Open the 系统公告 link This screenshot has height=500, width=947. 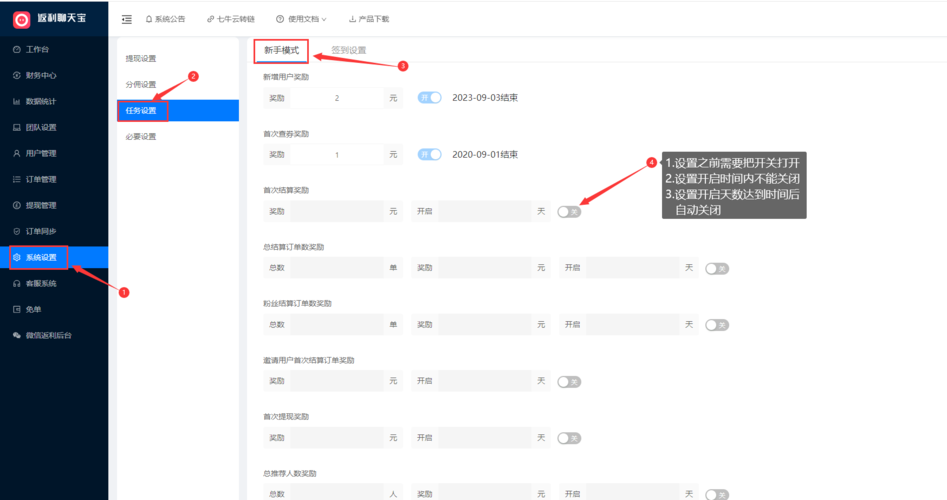point(170,19)
